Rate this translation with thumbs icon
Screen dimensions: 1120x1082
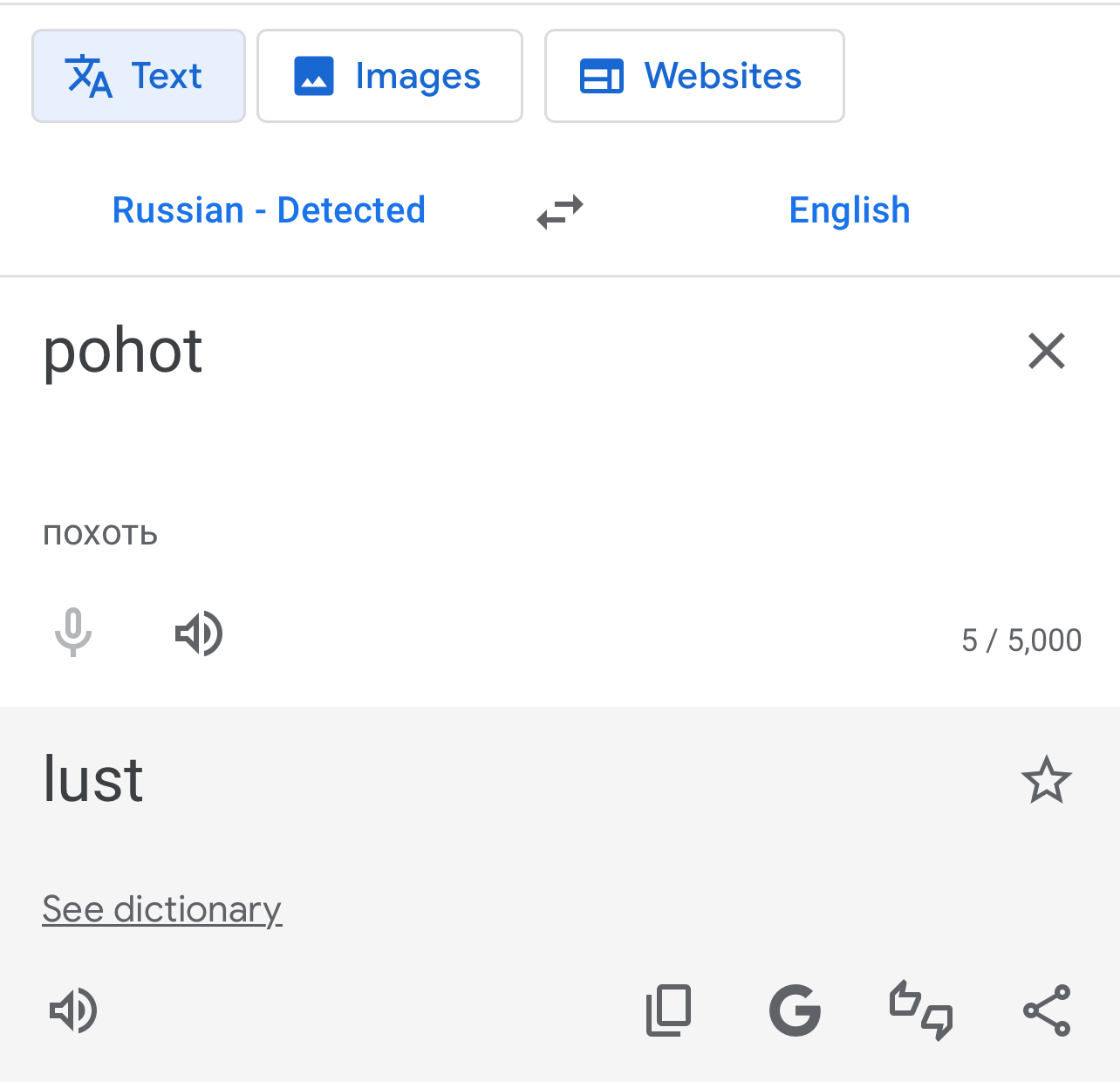[920, 1010]
